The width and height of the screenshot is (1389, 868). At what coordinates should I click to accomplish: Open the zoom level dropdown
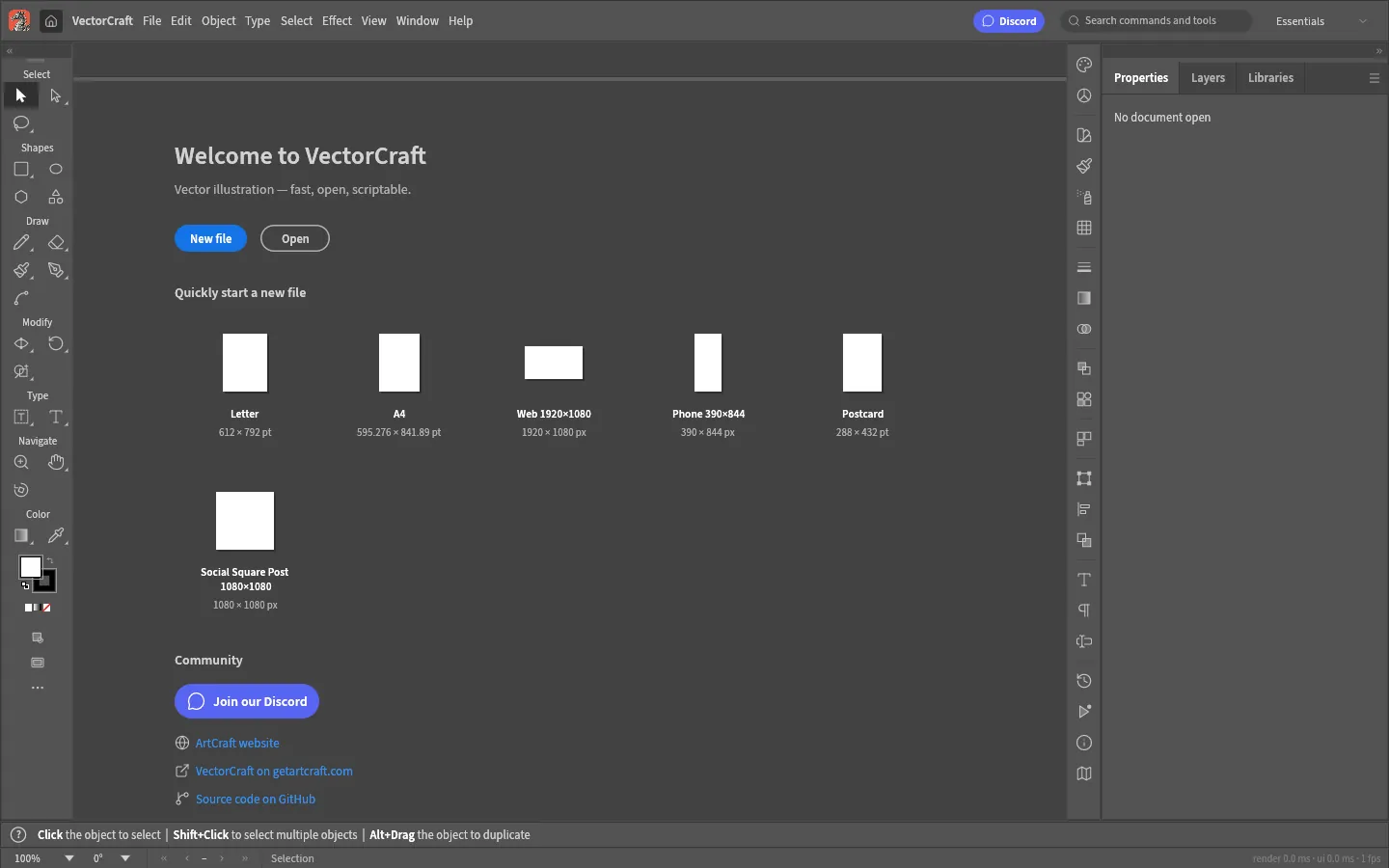coord(69,858)
